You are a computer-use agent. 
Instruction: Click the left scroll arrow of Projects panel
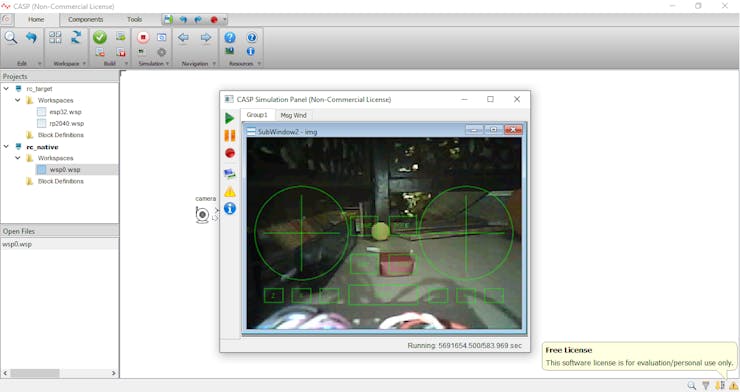coord(5,373)
